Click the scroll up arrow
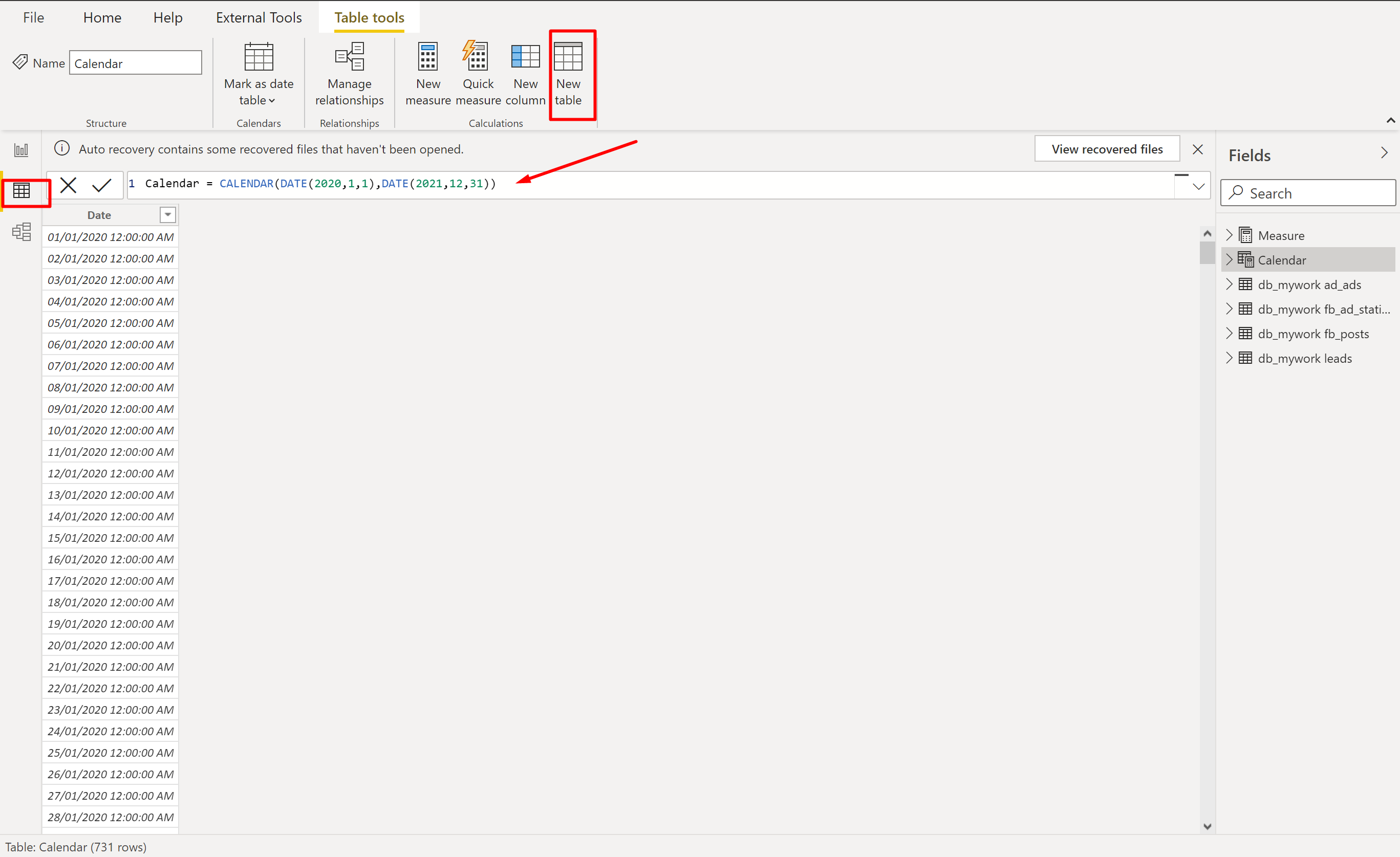Screen dimensions: 1400x857 (1207, 233)
